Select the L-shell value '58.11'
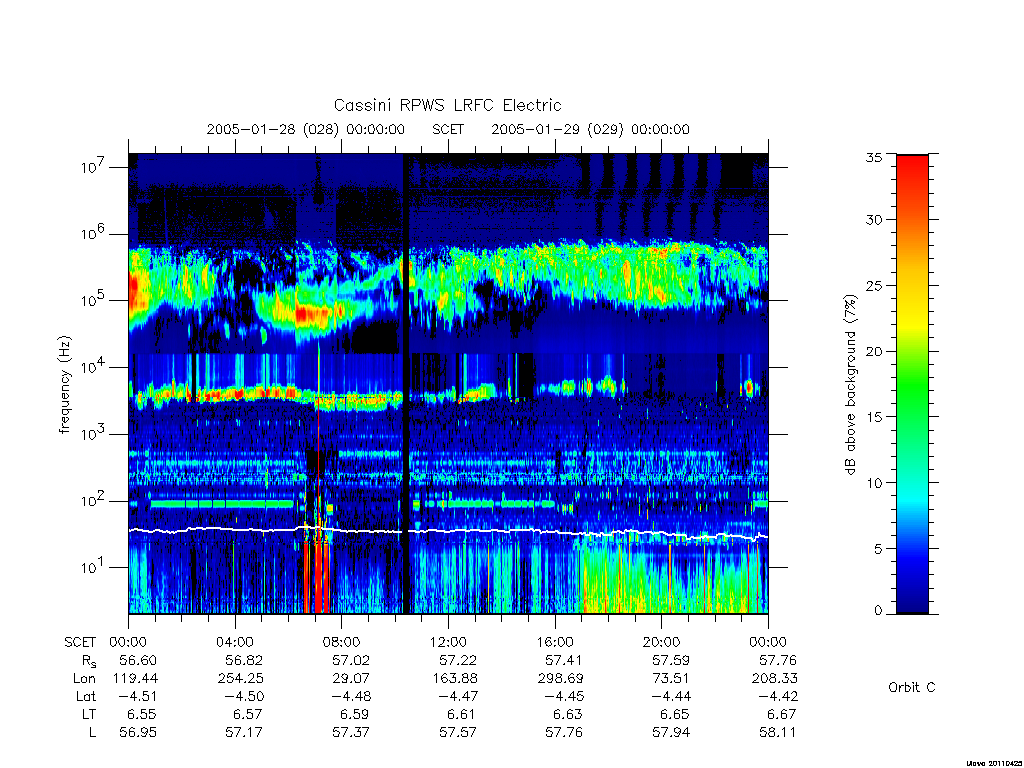The image size is (1024, 768). pyautogui.click(x=777, y=732)
